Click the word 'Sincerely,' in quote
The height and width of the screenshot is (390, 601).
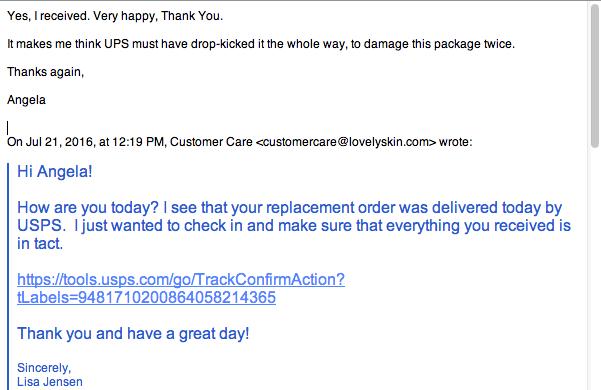44,368
